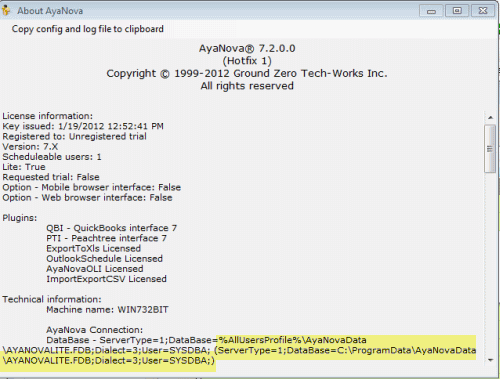The width and height of the screenshot is (500, 379).
Task: Click the vertical scrollbar thumb
Action: click(x=490, y=149)
